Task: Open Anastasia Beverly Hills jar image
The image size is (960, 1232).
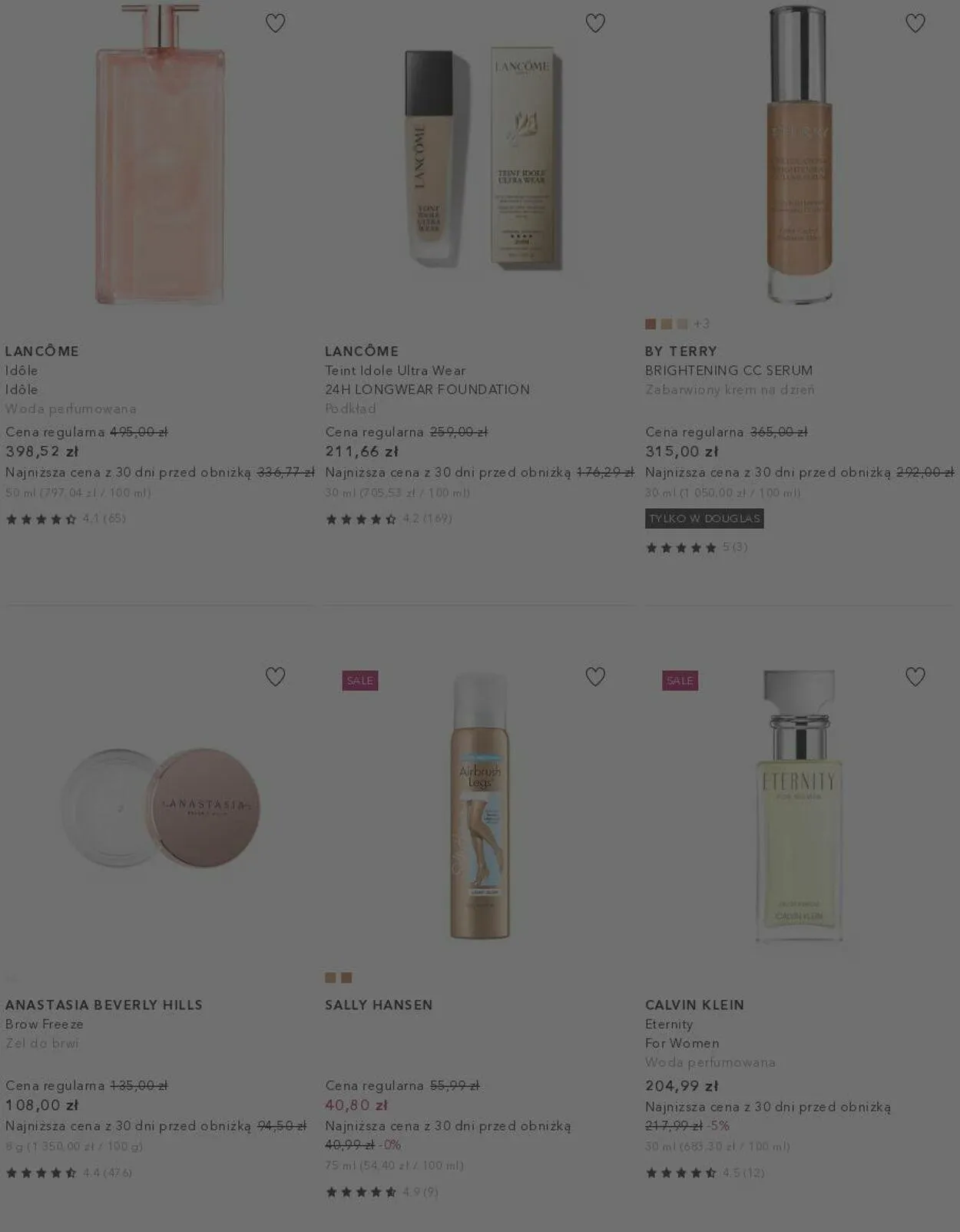Action: click(x=160, y=808)
